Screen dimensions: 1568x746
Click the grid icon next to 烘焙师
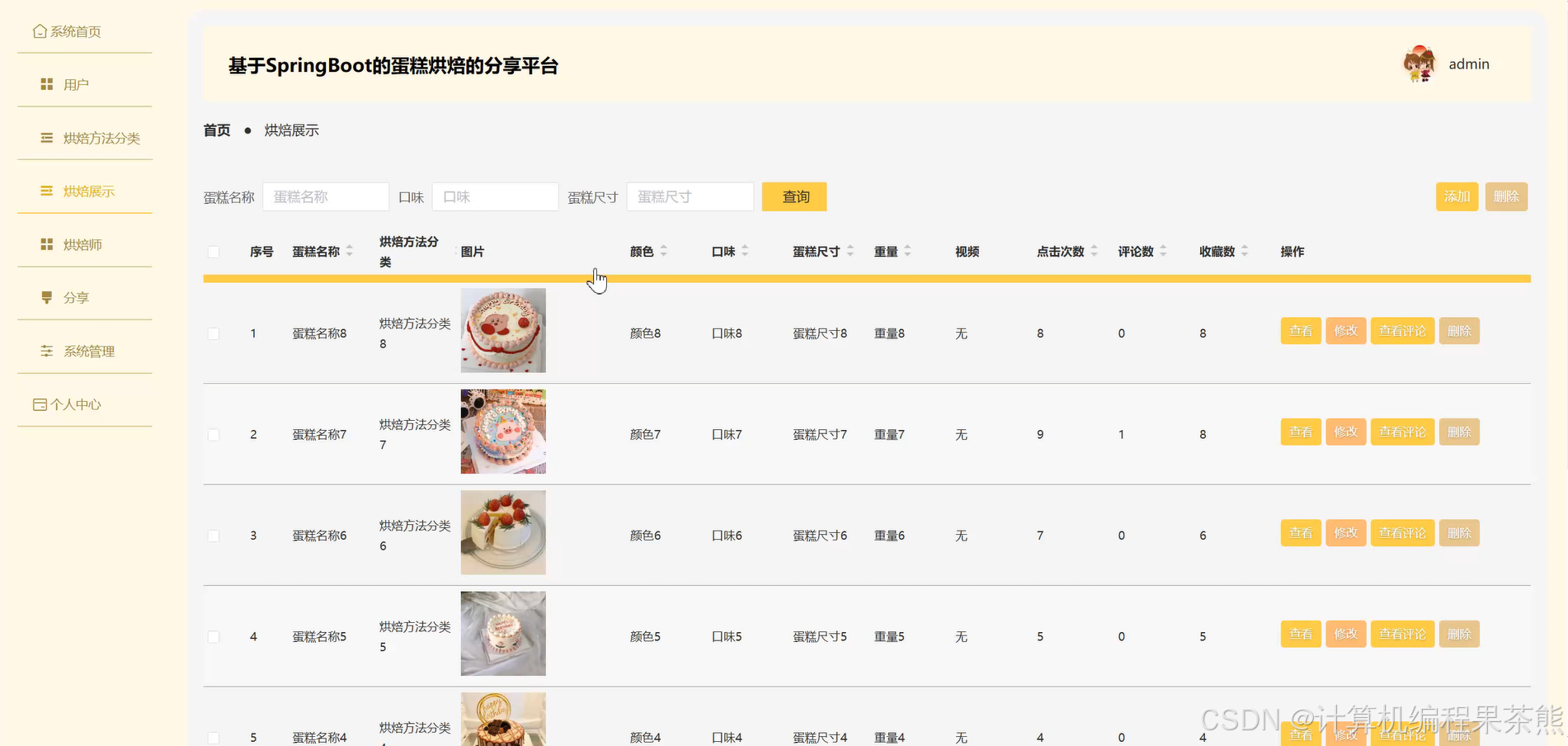click(x=47, y=244)
